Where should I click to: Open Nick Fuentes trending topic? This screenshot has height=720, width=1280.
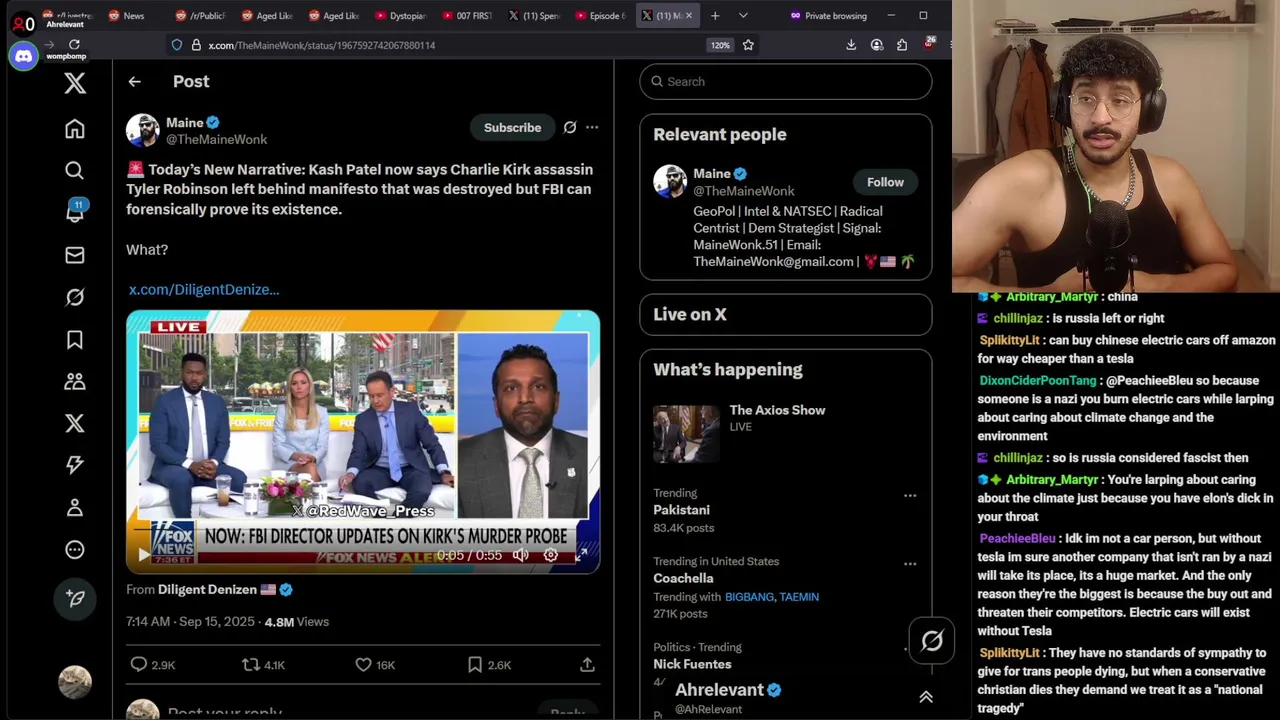pyautogui.click(x=692, y=664)
